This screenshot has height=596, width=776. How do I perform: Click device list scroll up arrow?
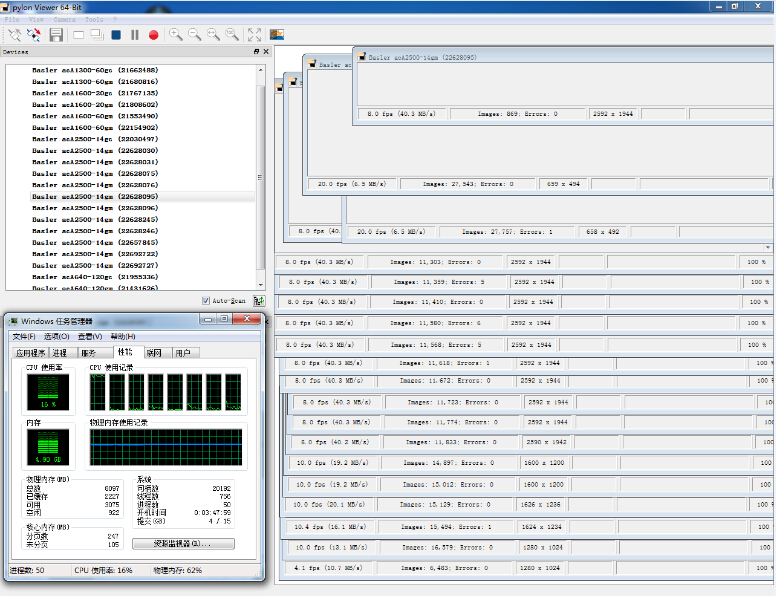point(261,70)
